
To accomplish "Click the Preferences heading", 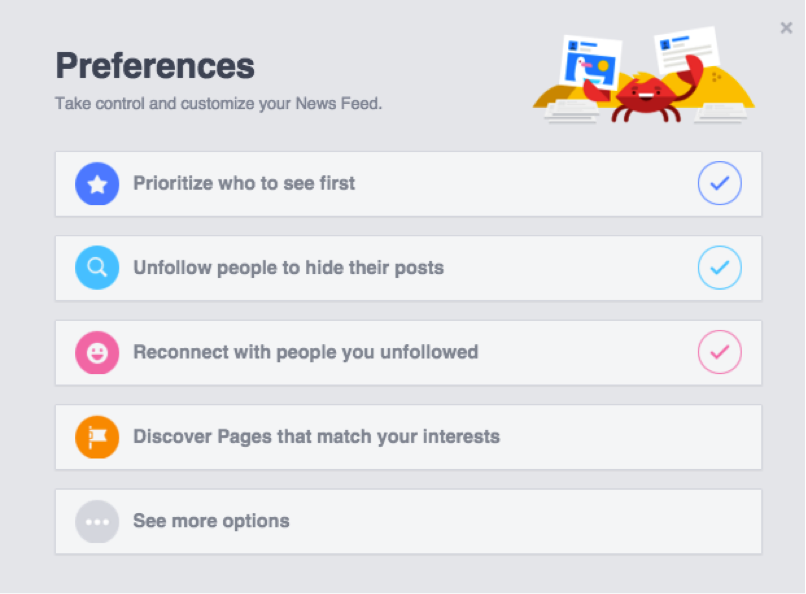I will 155,66.
